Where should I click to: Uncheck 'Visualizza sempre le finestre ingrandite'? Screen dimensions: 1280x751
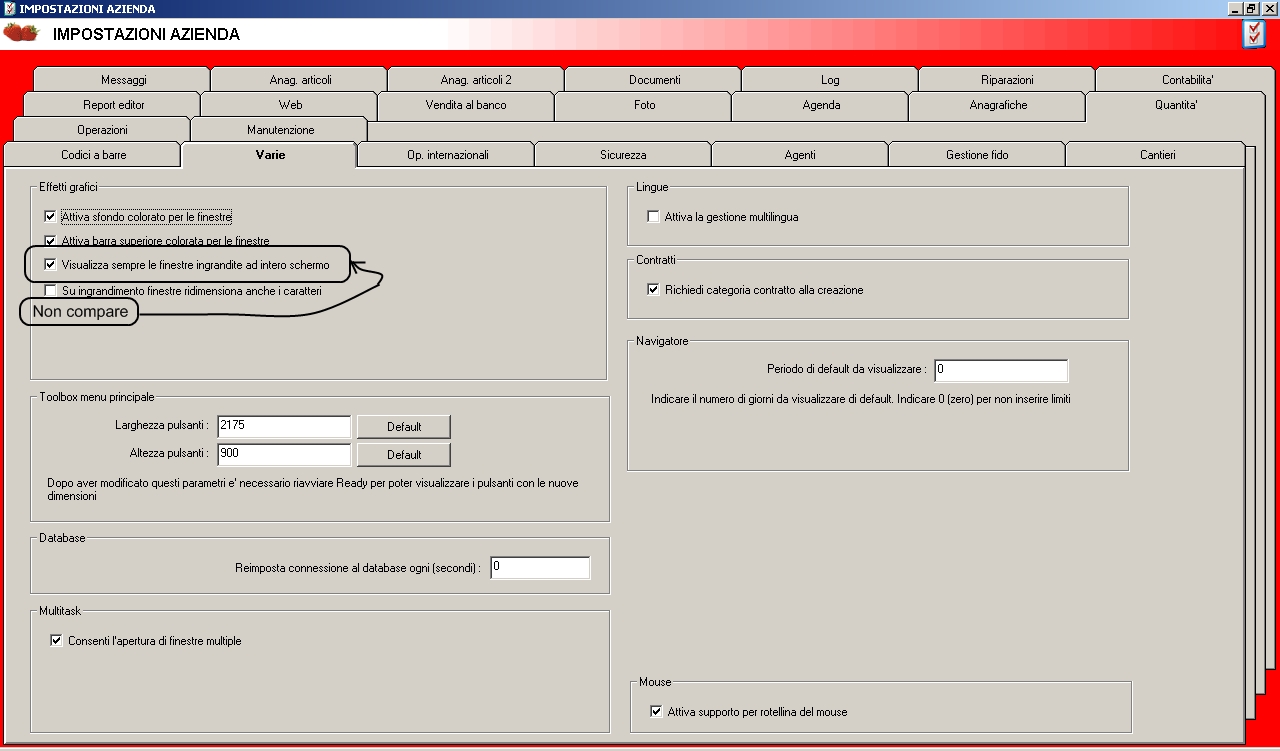tap(50, 265)
